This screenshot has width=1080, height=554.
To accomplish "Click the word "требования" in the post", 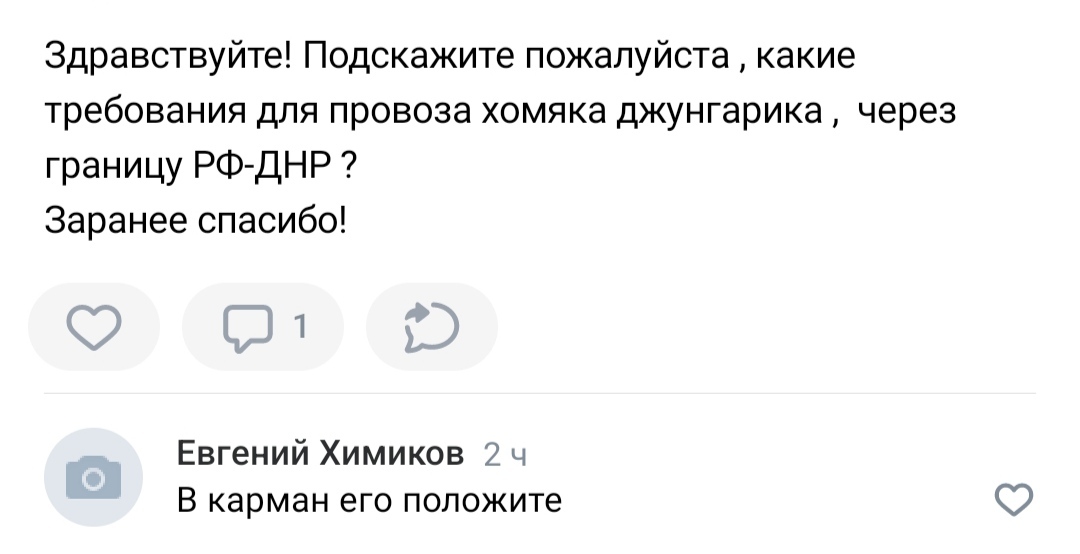I will pos(145,113).
